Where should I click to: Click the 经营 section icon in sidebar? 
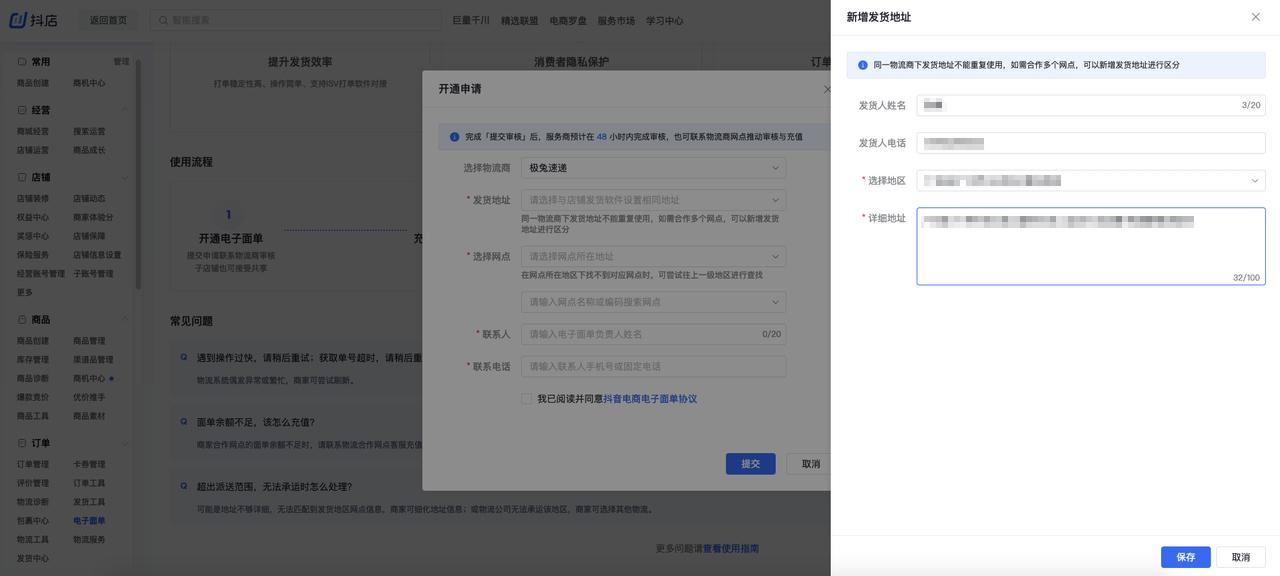click(x=22, y=110)
